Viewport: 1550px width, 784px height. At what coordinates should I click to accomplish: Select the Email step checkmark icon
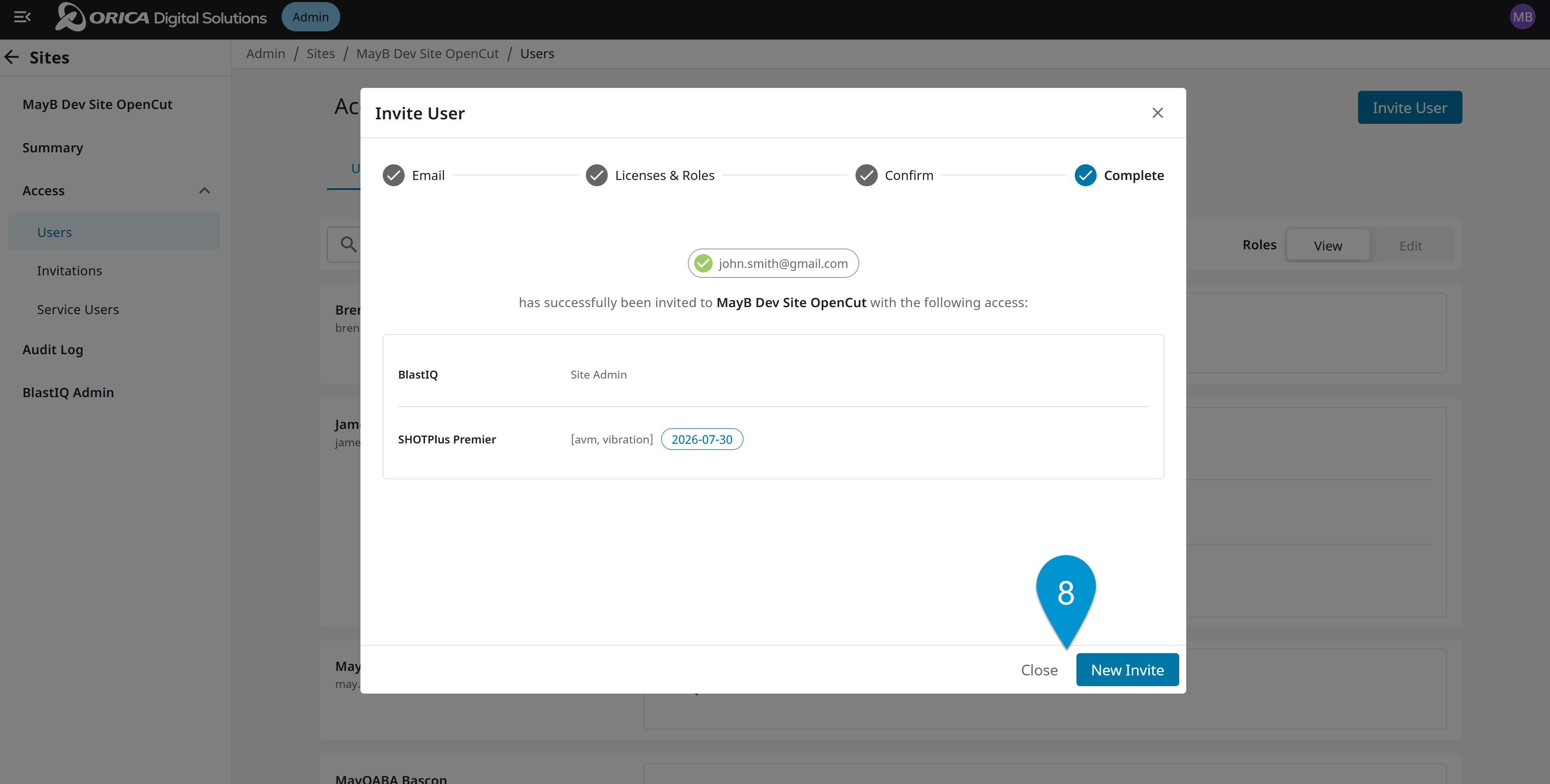[393, 175]
